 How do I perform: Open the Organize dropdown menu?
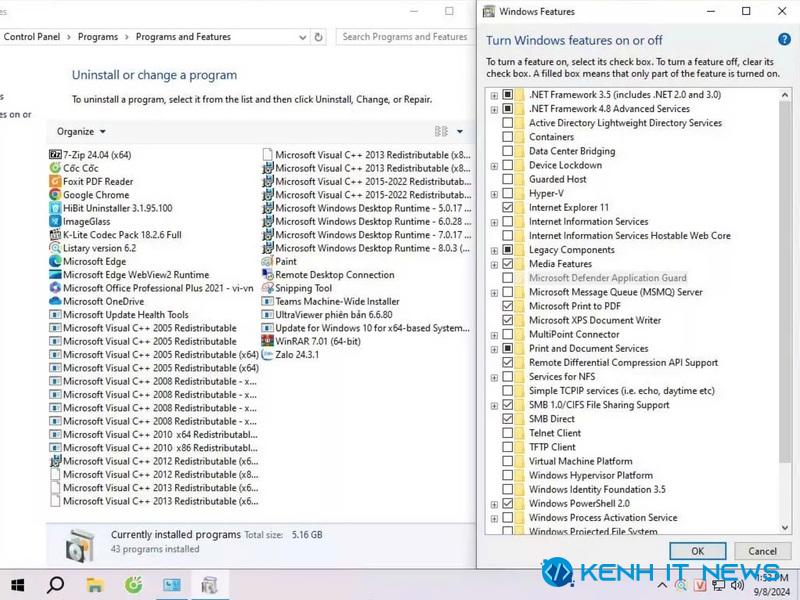[81, 131]
